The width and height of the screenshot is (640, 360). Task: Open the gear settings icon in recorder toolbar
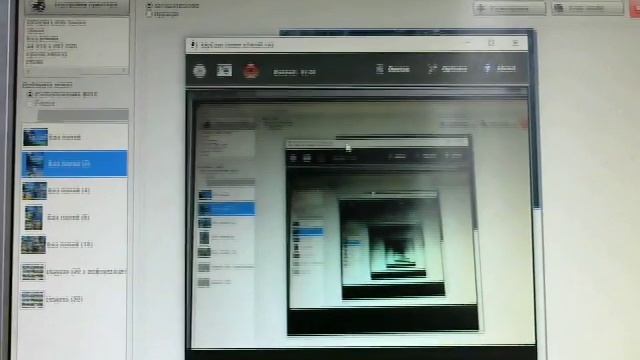click(x=199, y=71)
